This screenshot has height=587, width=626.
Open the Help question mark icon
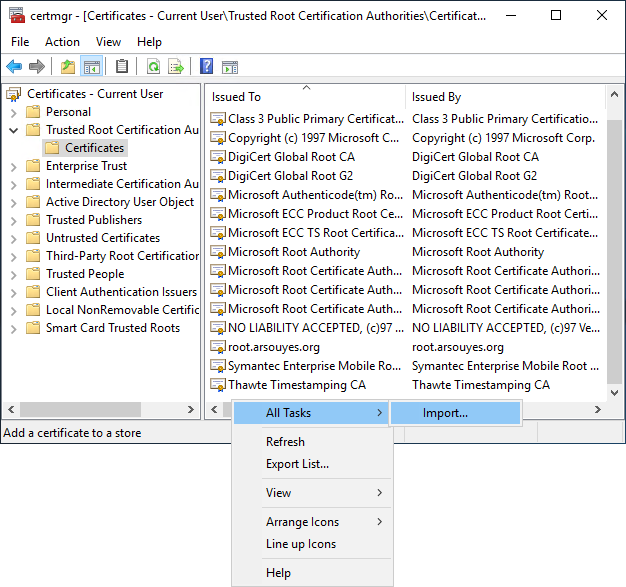pyautogui.click(x=206, y=66)
